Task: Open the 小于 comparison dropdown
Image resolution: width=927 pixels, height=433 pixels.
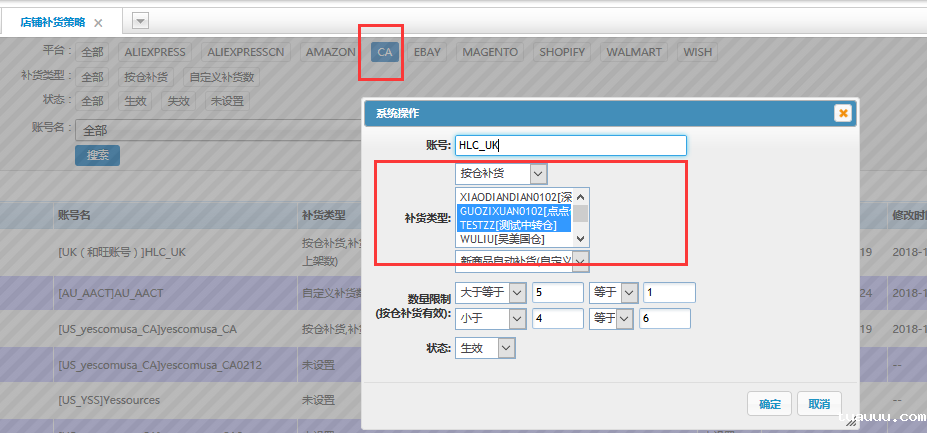Action: pos(516,319)
